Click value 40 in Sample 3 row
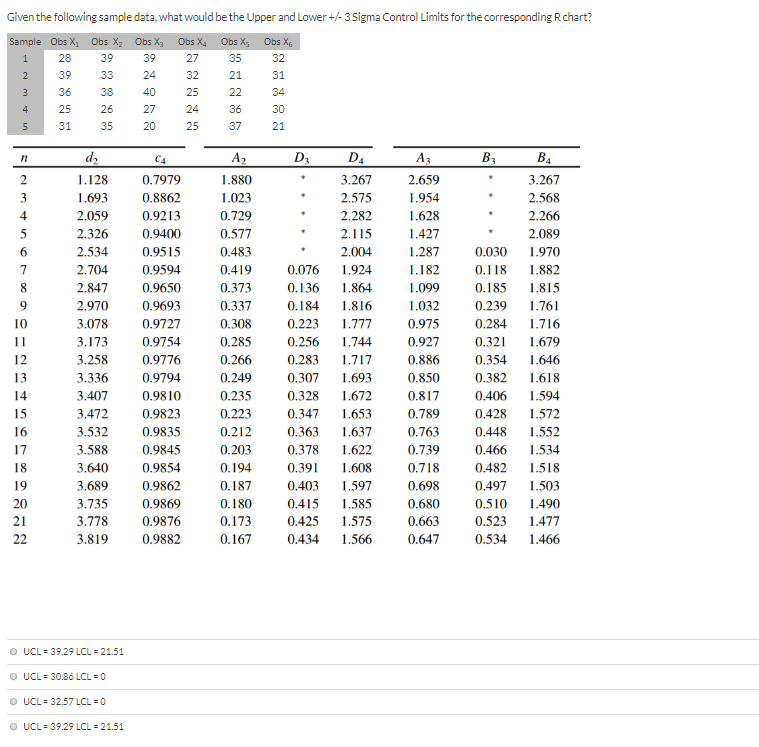 [150, 92]
